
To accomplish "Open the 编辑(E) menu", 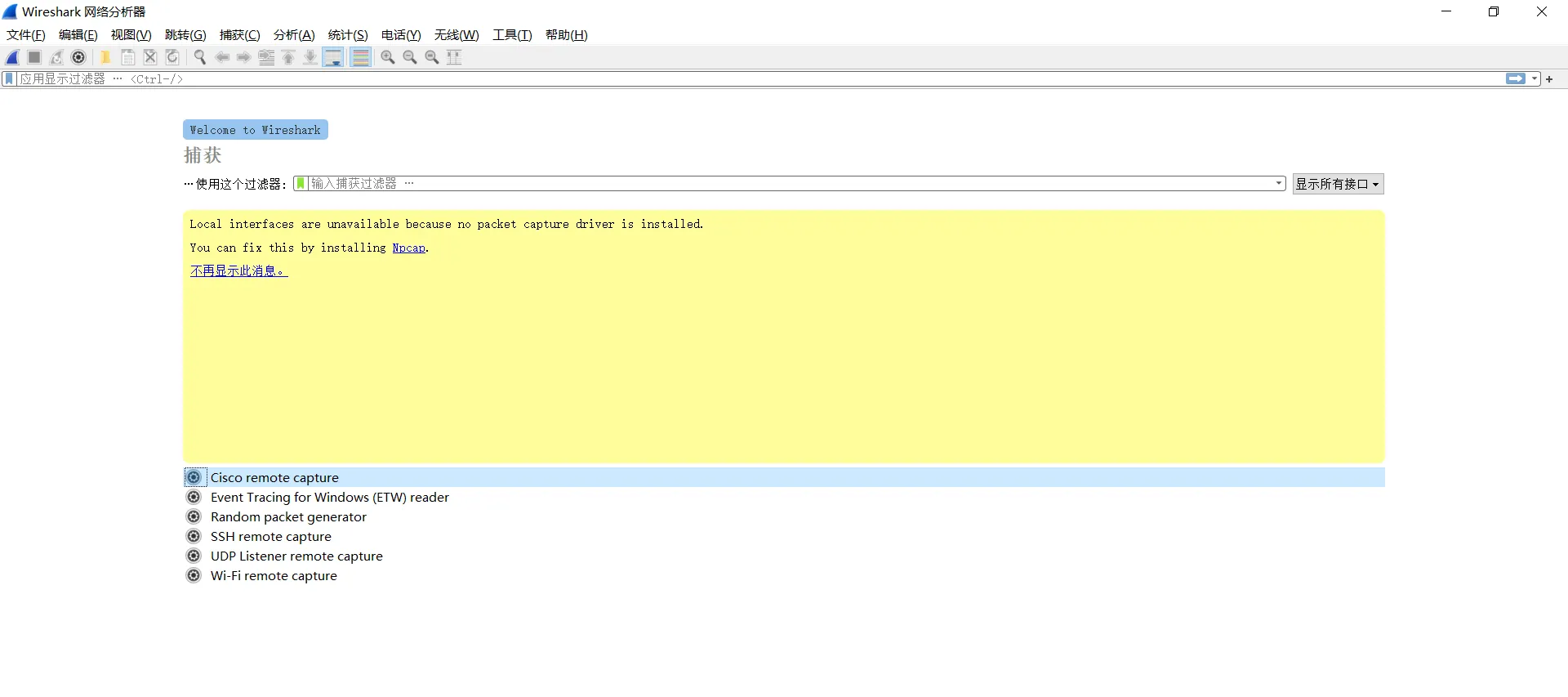I will tap(78, 35).
